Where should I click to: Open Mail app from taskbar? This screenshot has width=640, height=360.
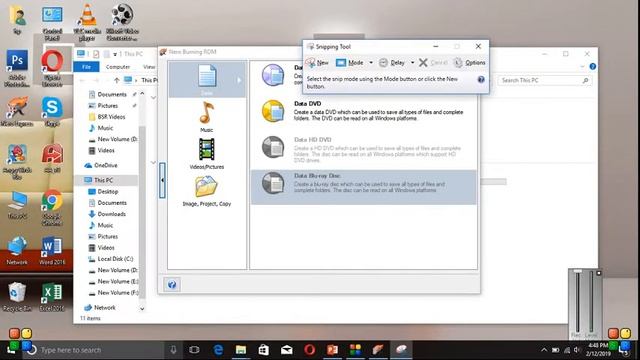click(x=287, y=350)
